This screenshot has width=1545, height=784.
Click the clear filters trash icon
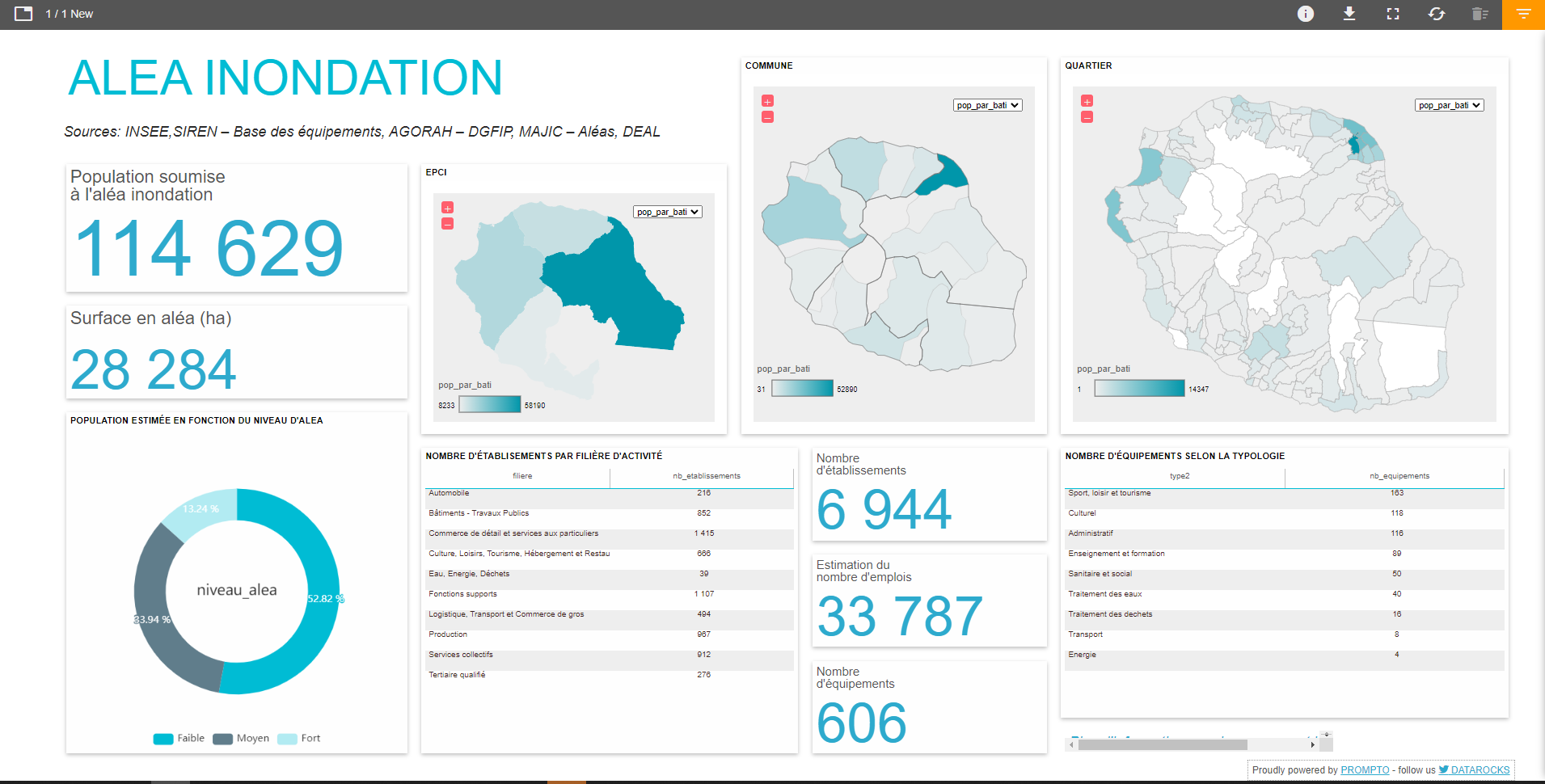1480,14
